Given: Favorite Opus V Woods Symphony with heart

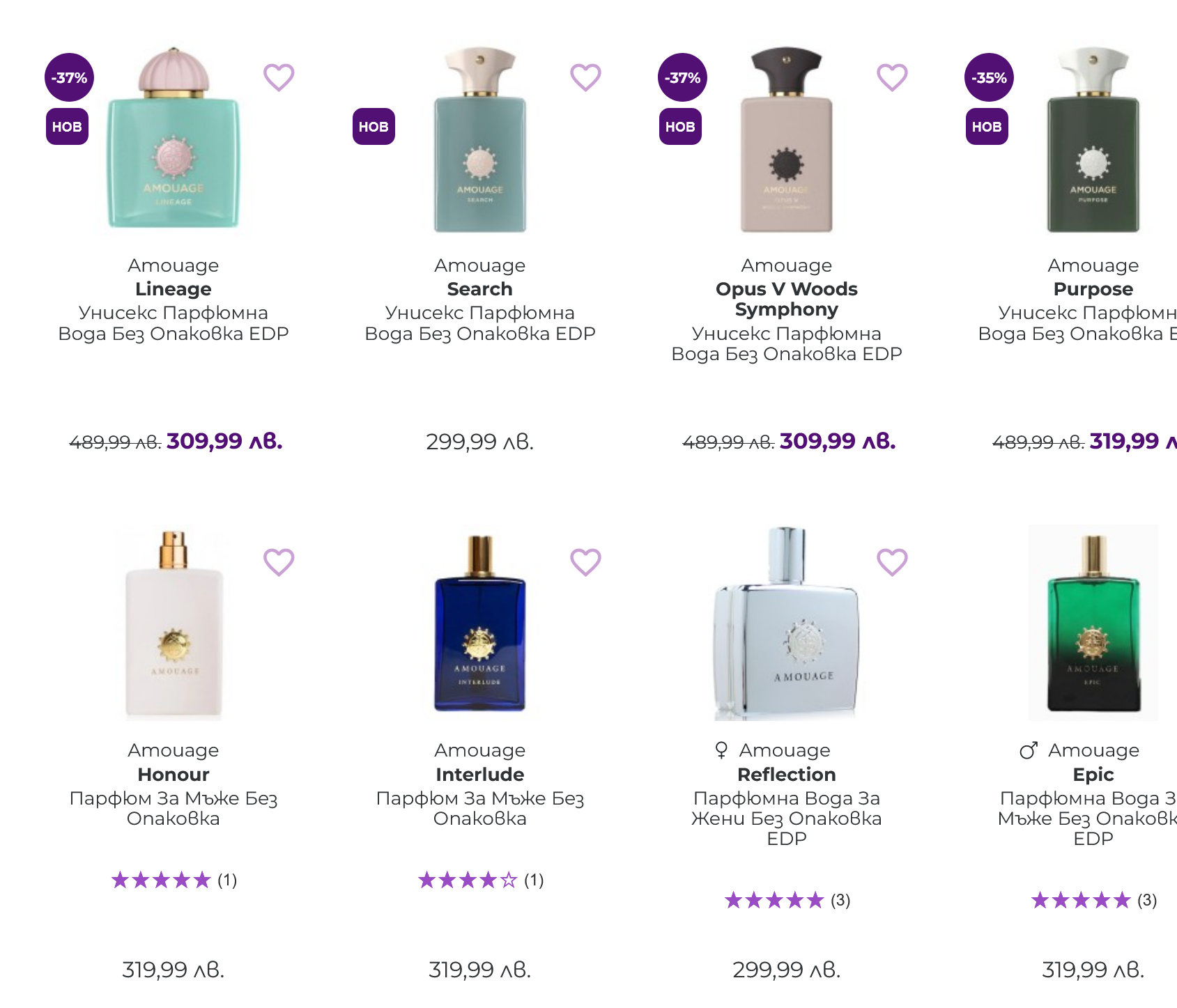Looking at the screenshot, I should pyautogui.click(x=892, y=77).
